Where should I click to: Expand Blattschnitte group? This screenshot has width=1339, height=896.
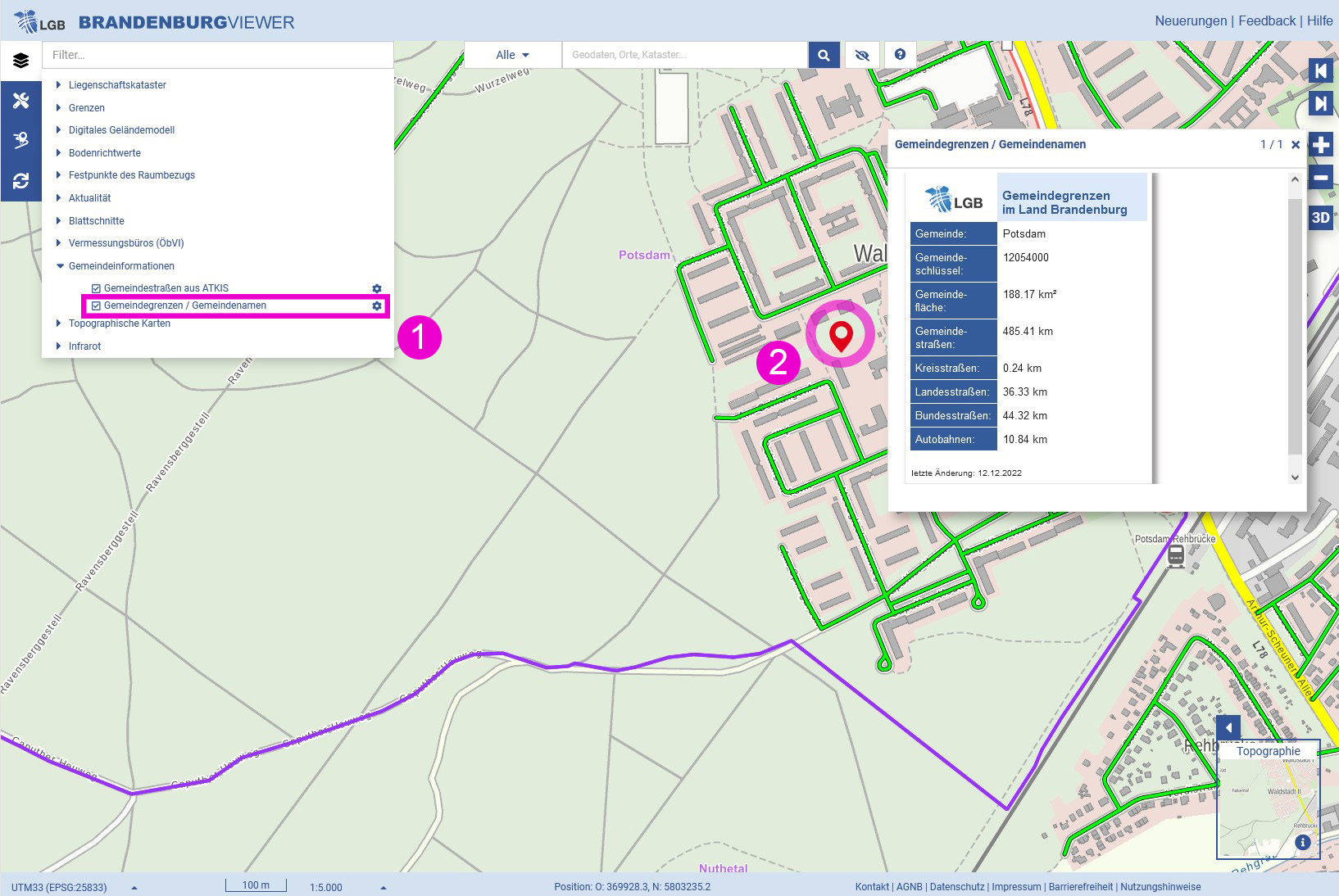pos(58,221)
